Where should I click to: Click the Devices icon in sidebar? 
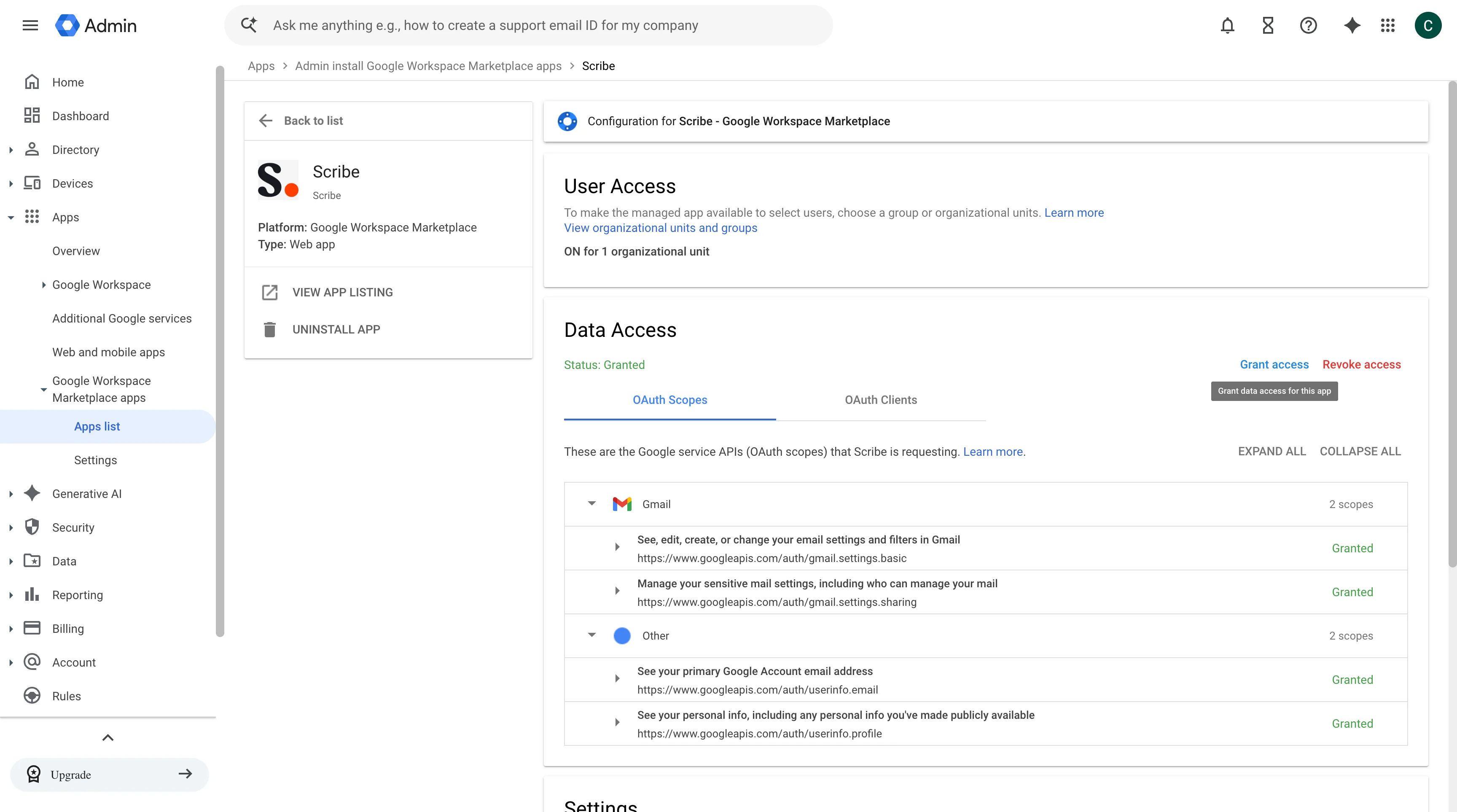pos(32,183)
